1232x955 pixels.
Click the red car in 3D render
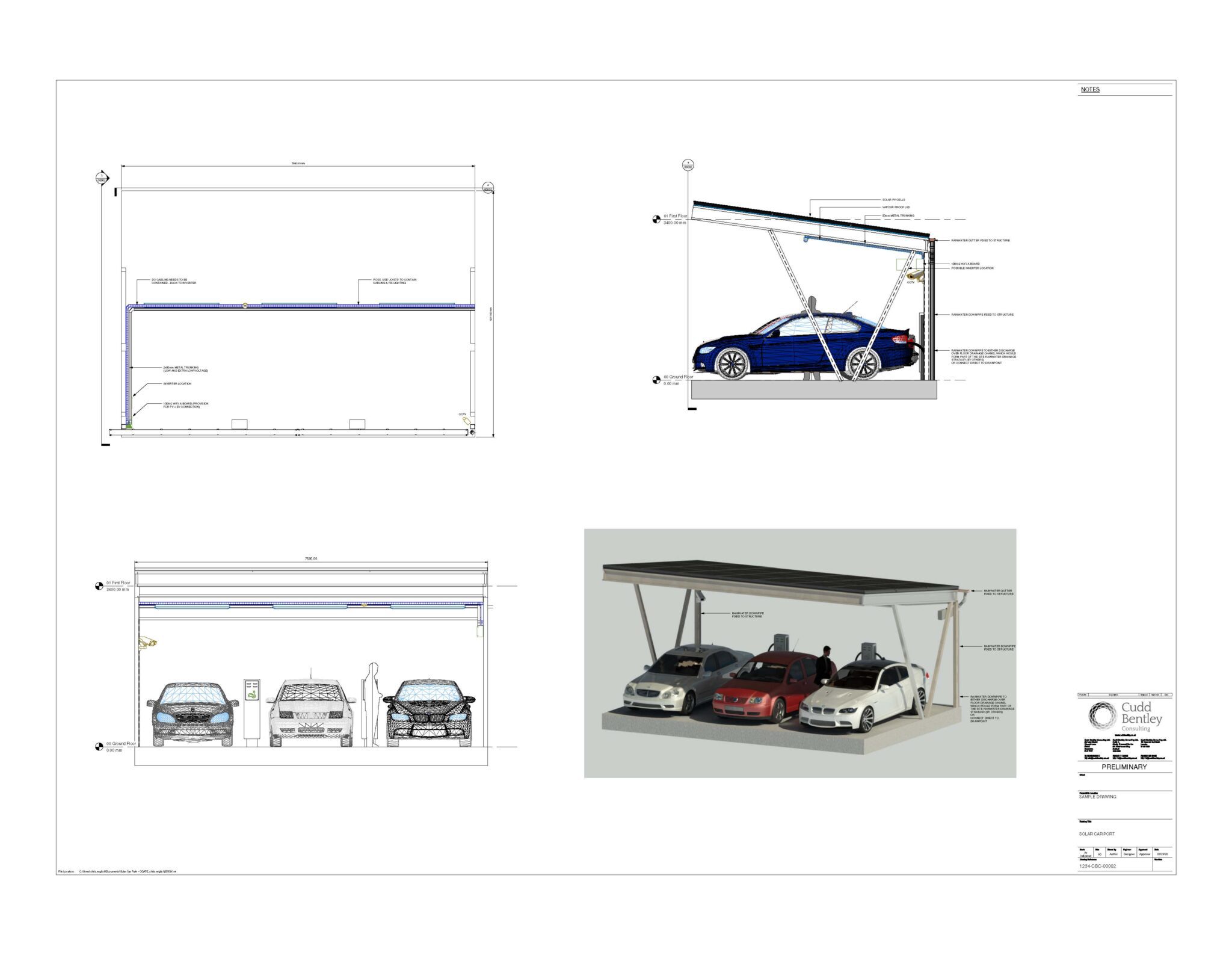point(765,686)
